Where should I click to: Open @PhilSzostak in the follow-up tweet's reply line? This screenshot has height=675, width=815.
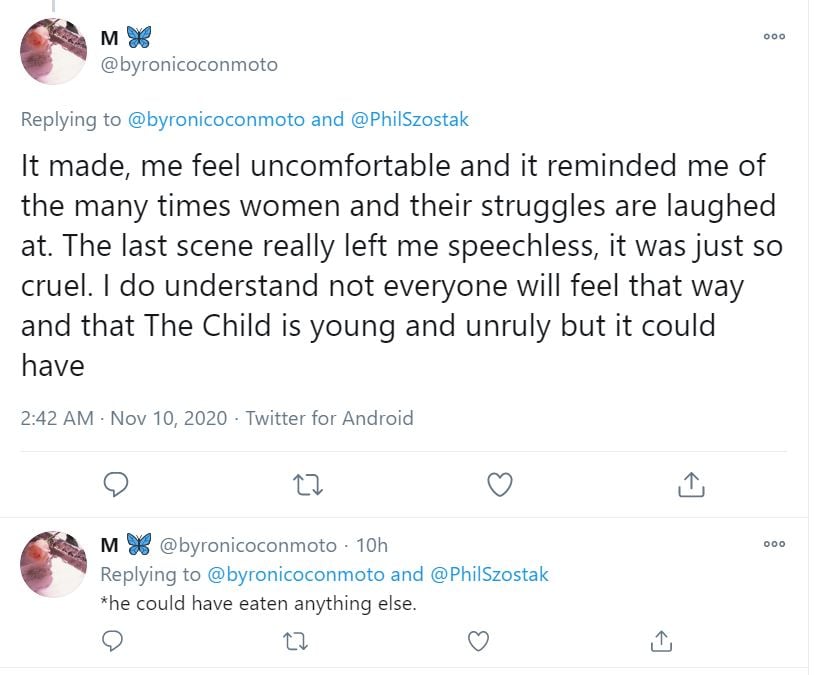point(489,575)
